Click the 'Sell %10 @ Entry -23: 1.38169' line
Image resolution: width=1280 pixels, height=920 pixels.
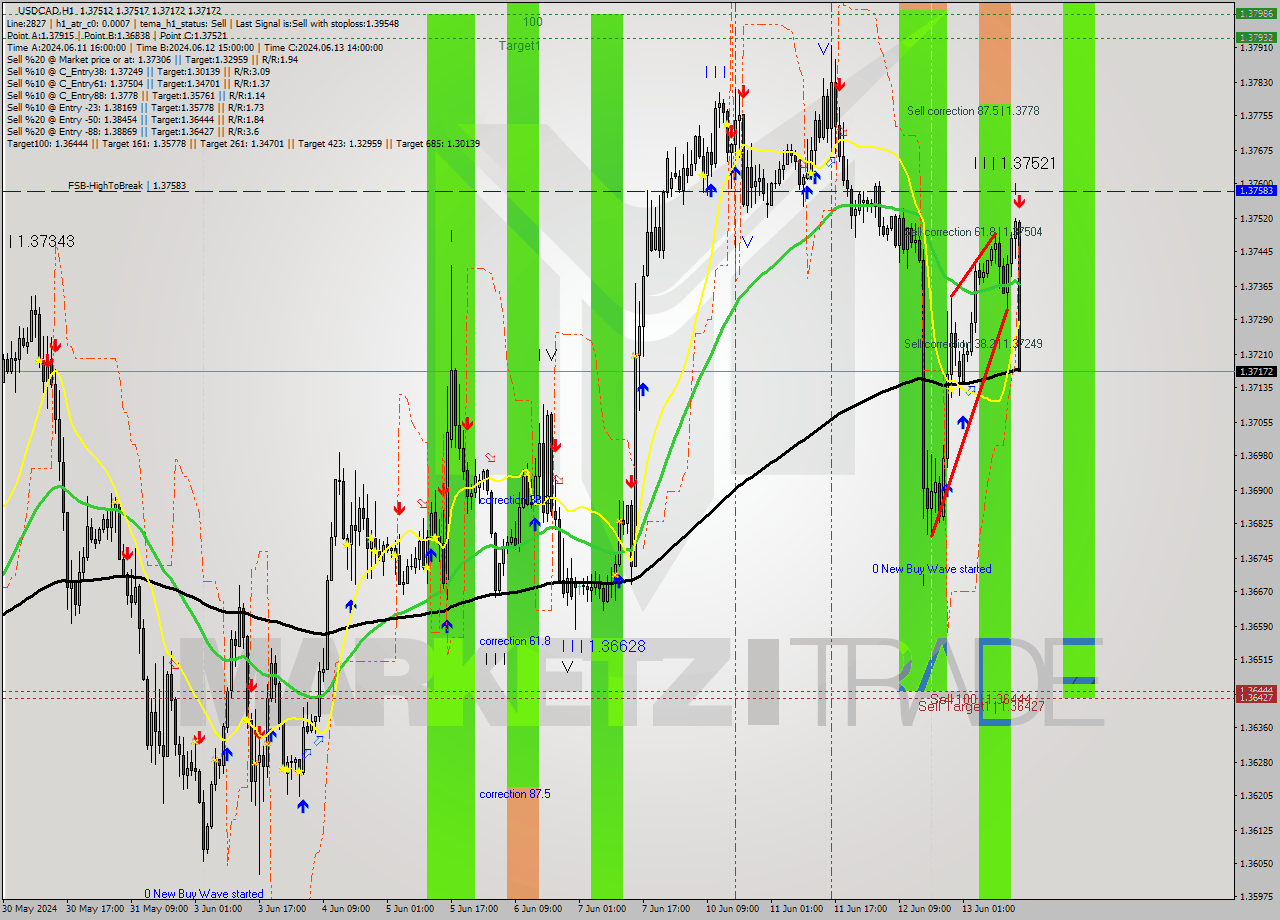[x=135, y=107]
